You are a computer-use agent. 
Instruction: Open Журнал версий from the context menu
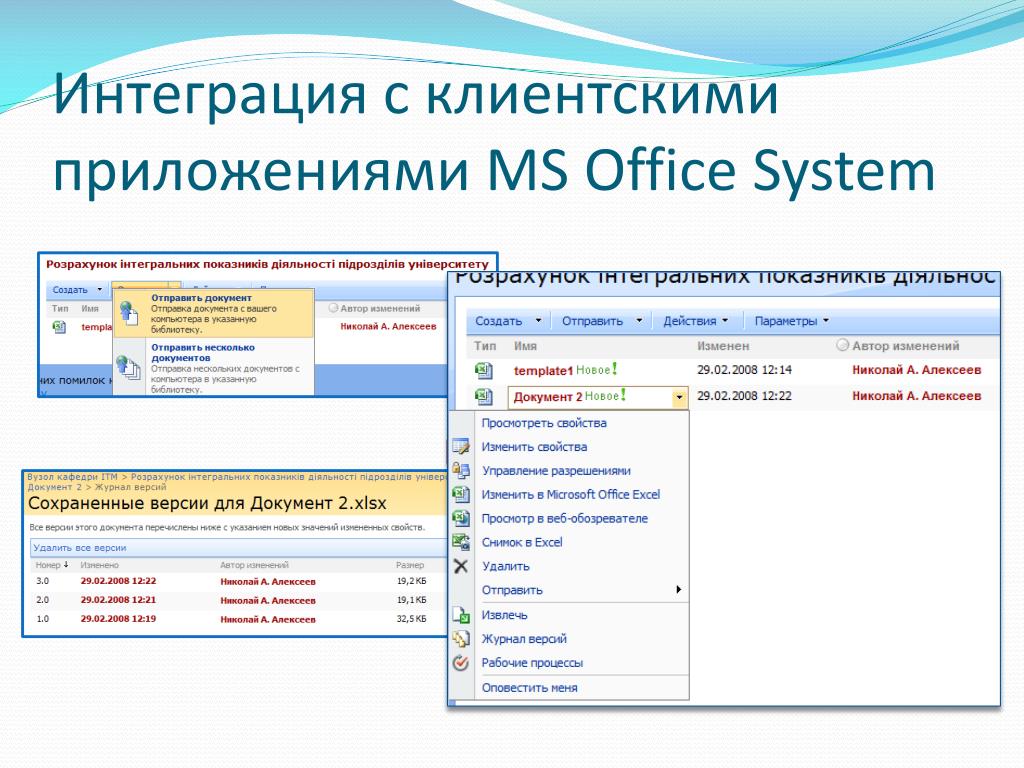[x=524, y=639]
